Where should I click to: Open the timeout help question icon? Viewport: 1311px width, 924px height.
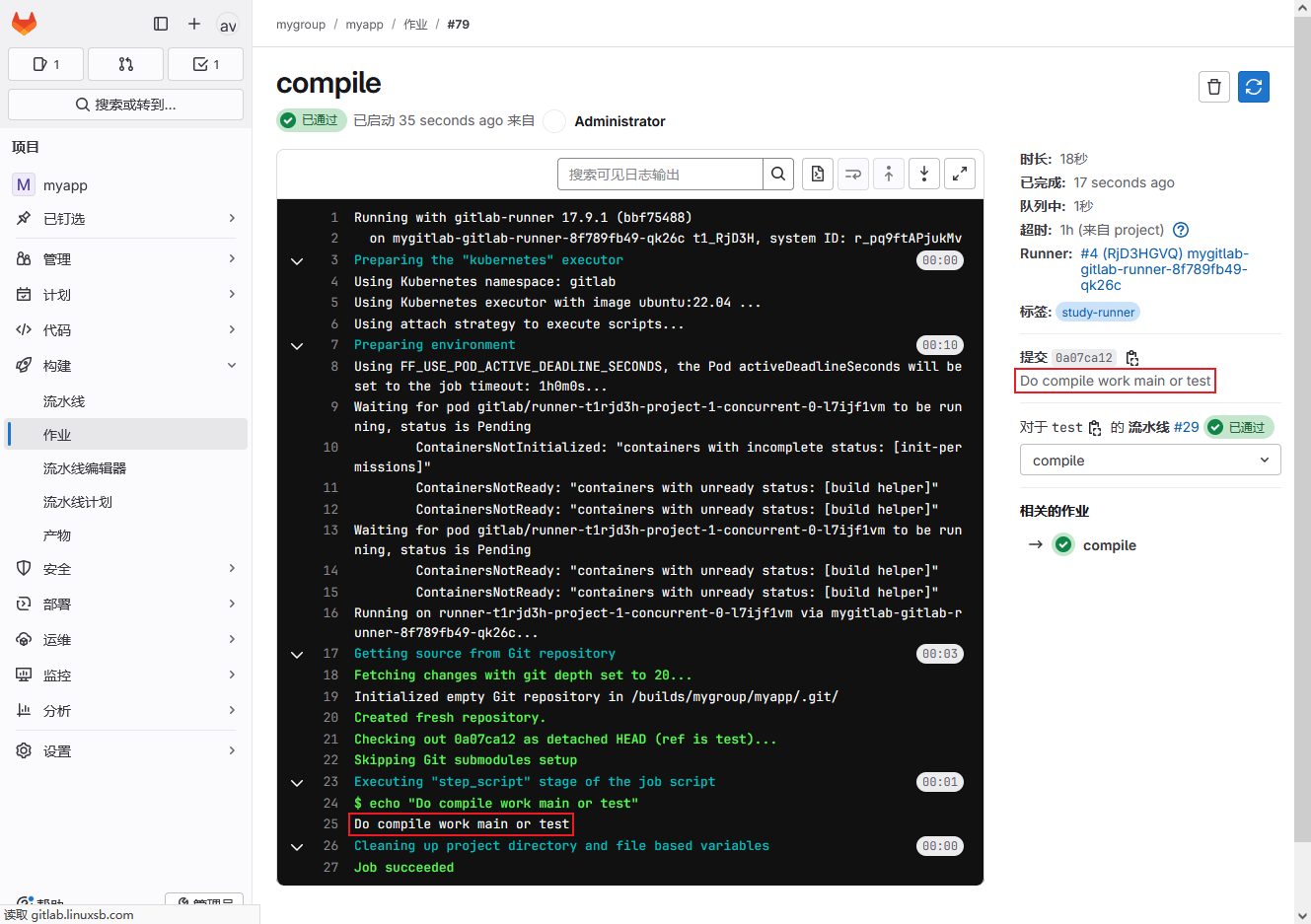[x=1181, y=230]
